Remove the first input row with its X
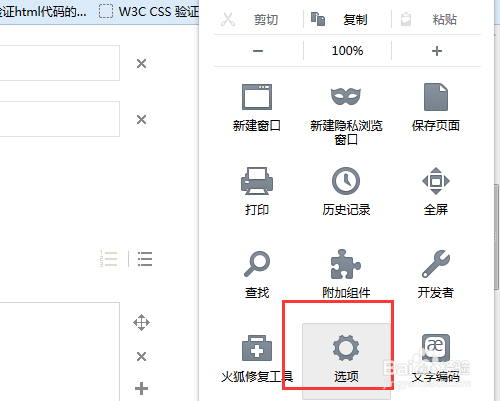The width and height of the screenshot is (500, 401). pos(141,63)
